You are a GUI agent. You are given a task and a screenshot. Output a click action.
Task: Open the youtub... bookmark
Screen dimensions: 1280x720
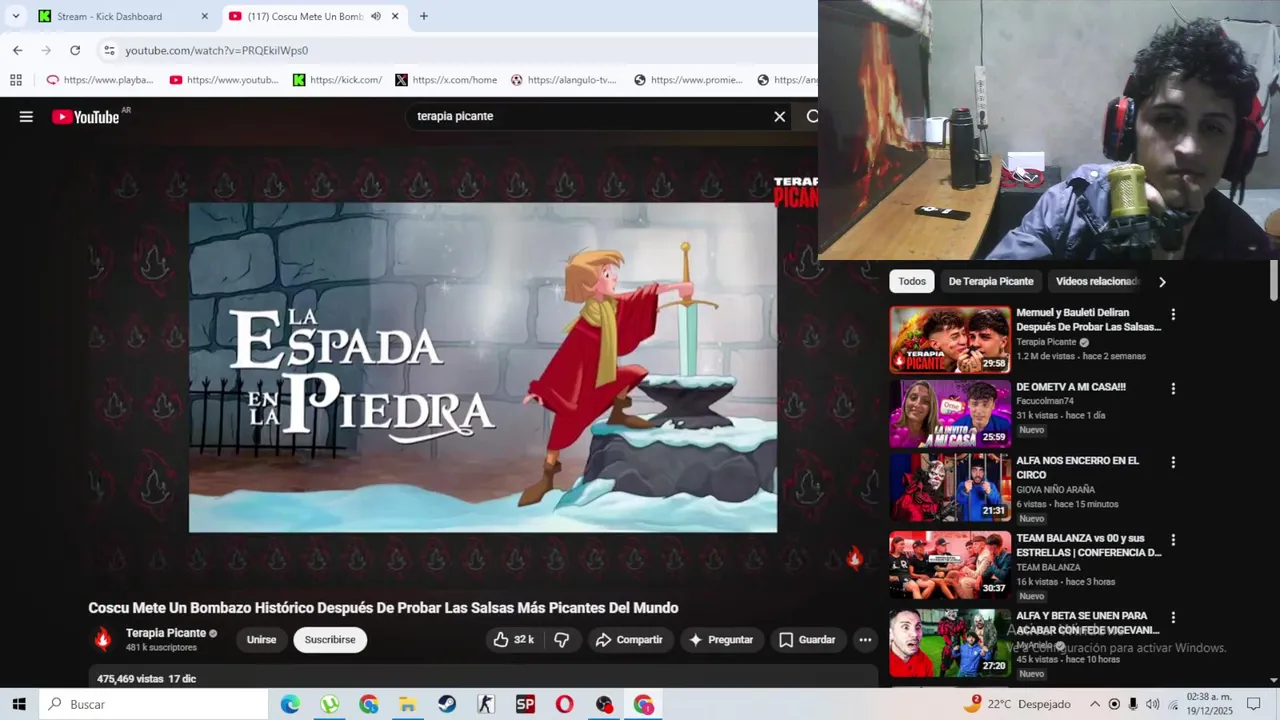pos(224,80)
